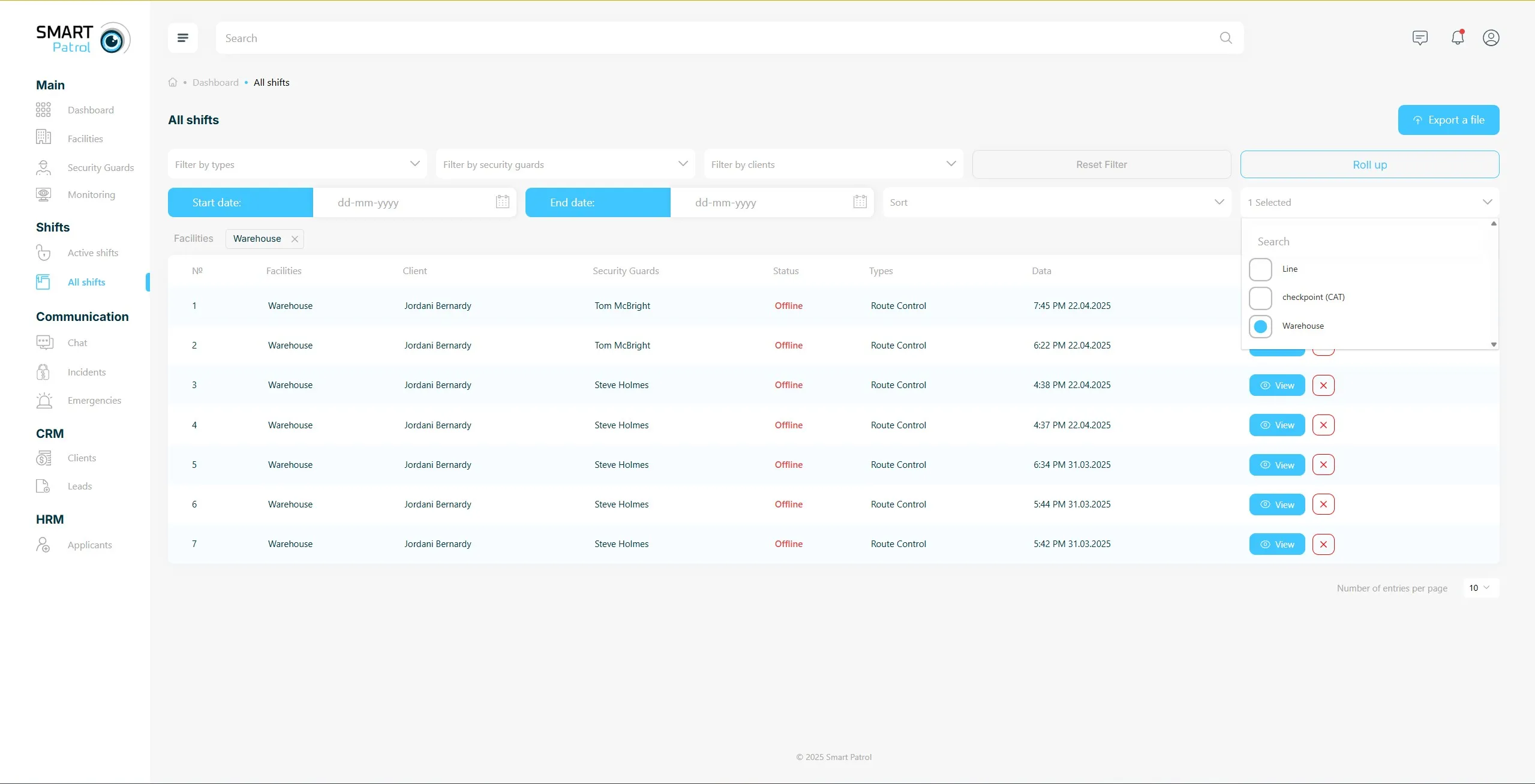Expand Filter by security guards dropdown
Viewport: 1535px width, 784px height.
coord(566,164)
